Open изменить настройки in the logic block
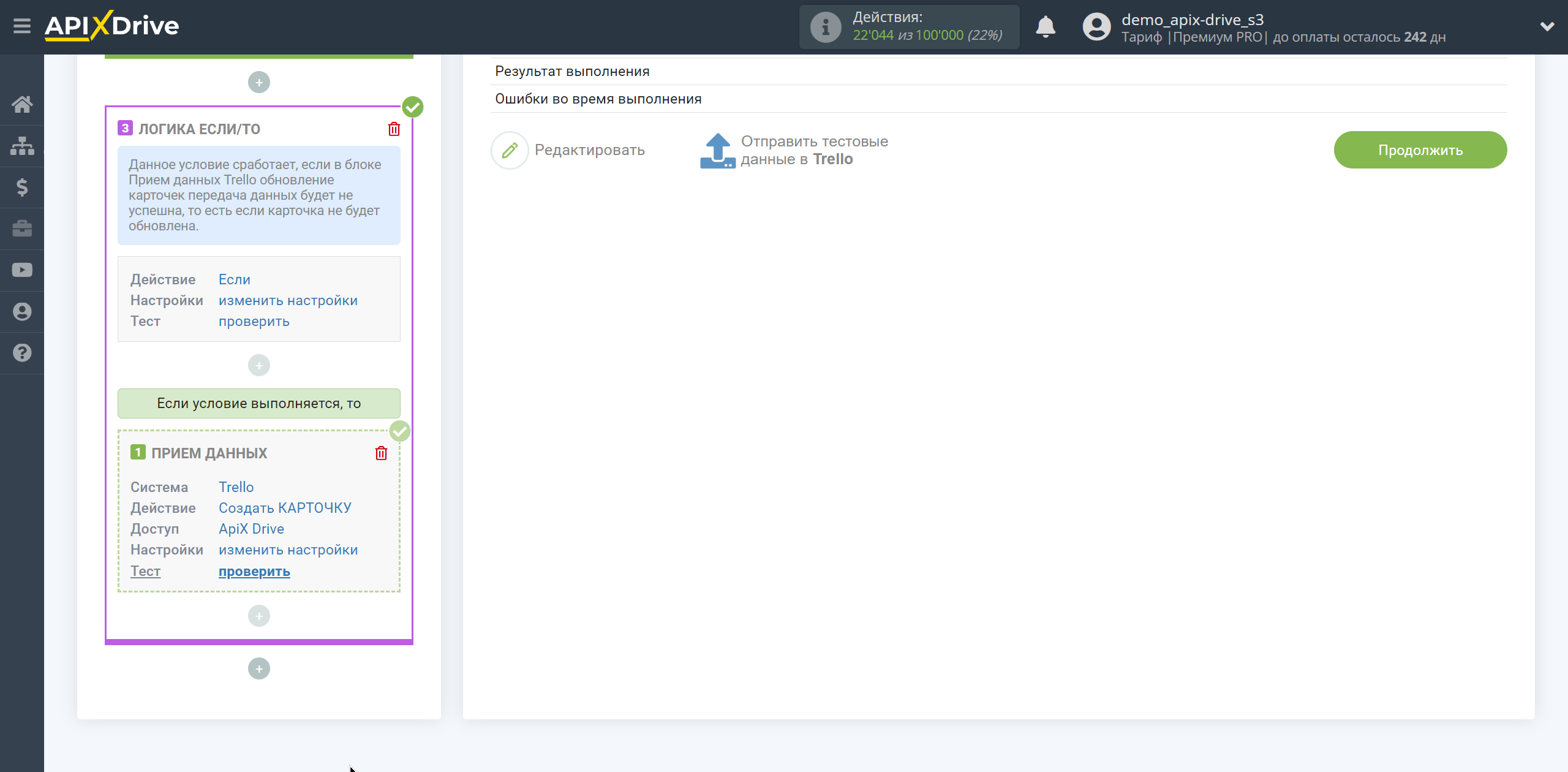The image size is (1568, 772). click(288, 300)
